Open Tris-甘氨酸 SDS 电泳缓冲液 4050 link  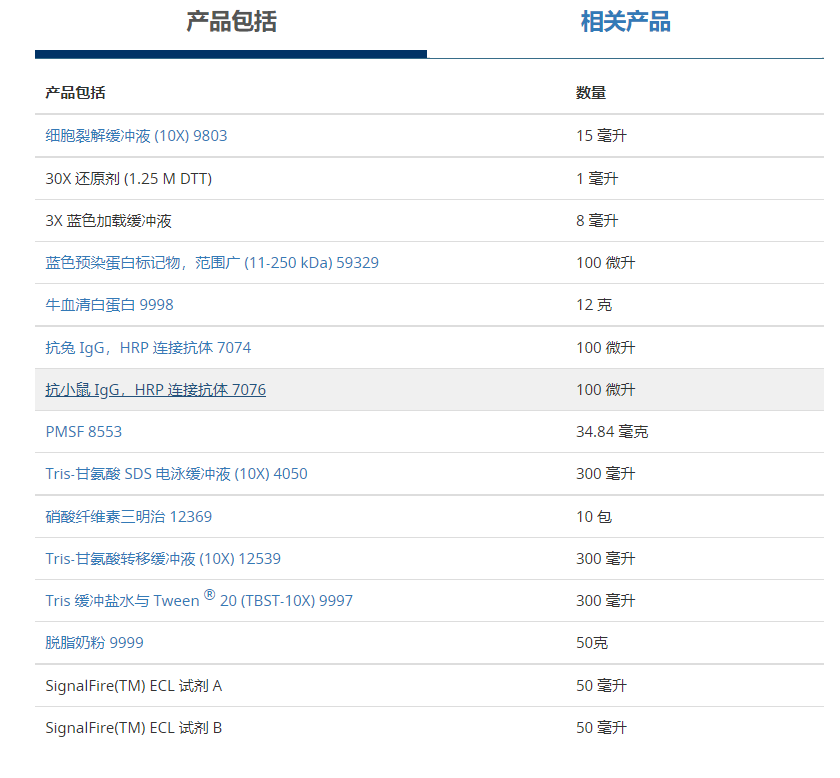(x=176, y=474)
